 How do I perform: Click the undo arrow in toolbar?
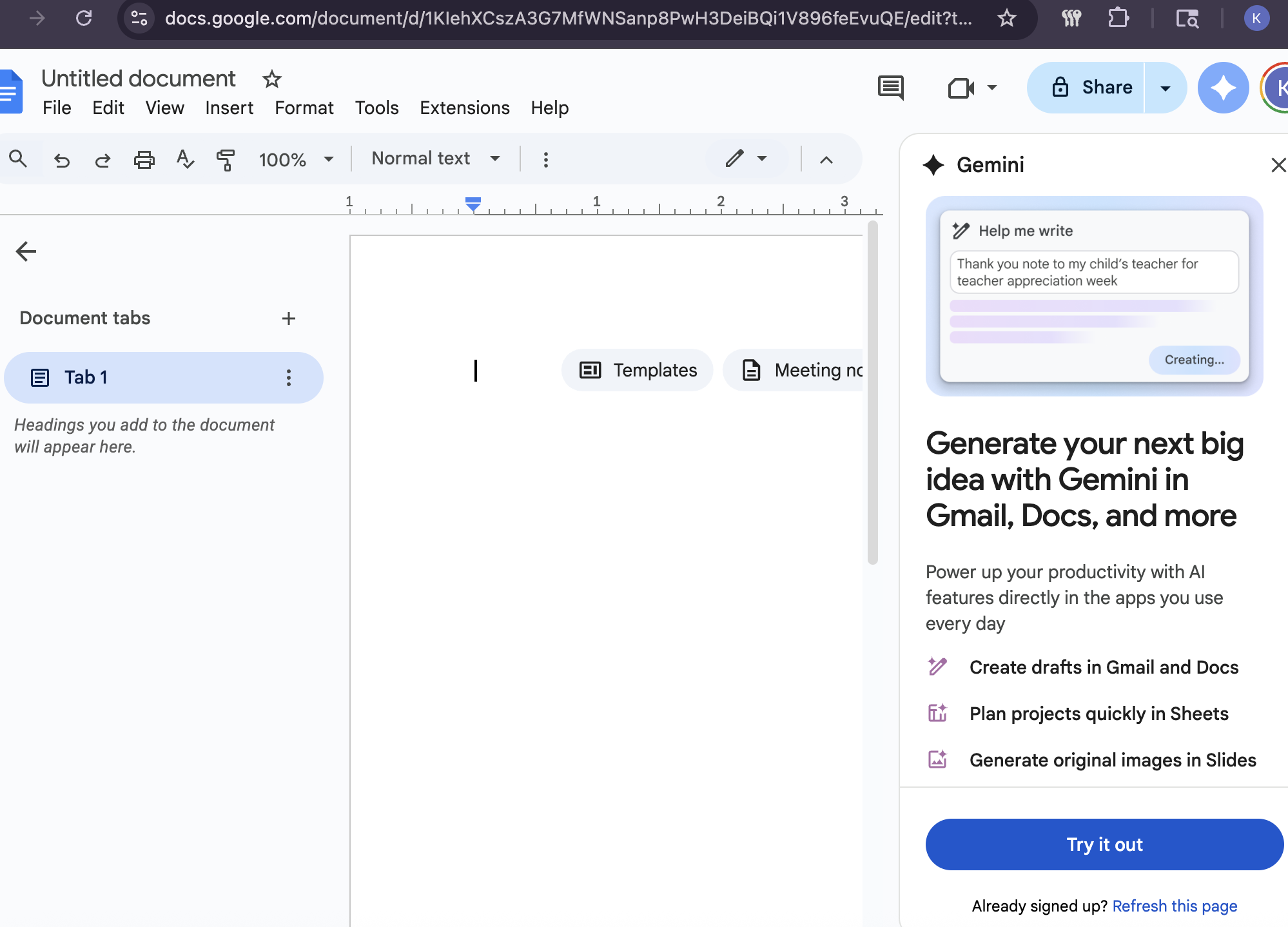62,160
